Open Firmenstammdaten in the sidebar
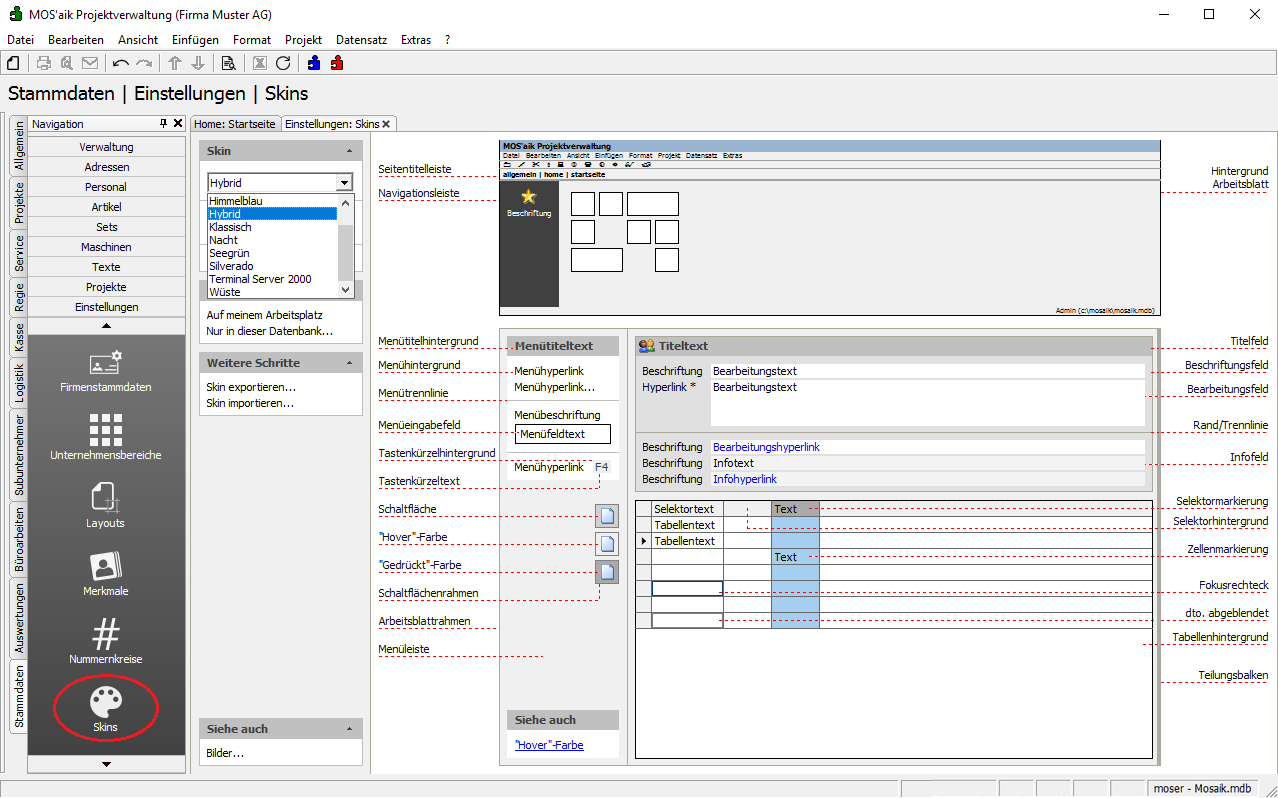The height and width of the screenshot is (798, 1278). (106, 371)
